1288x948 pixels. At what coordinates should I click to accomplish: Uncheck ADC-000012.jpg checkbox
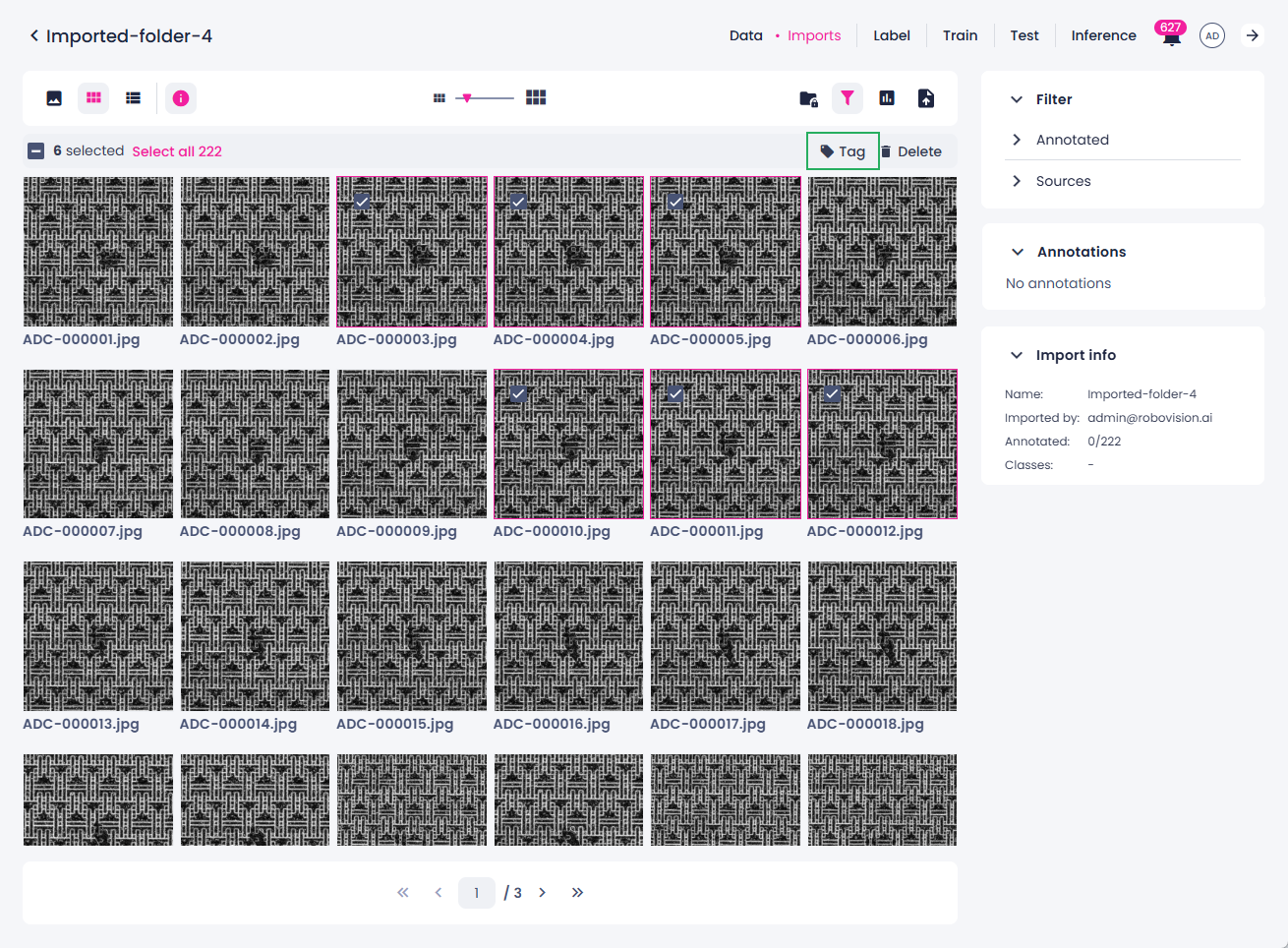pos(832,394)
